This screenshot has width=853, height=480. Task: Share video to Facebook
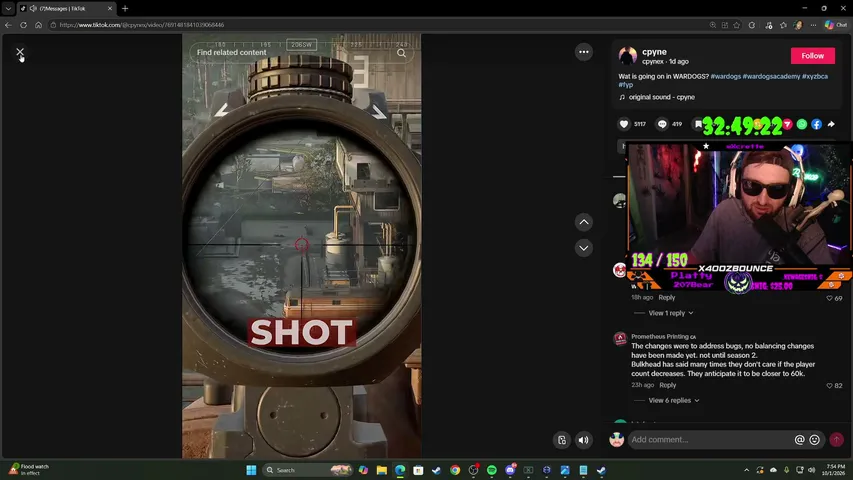point(817,124)
